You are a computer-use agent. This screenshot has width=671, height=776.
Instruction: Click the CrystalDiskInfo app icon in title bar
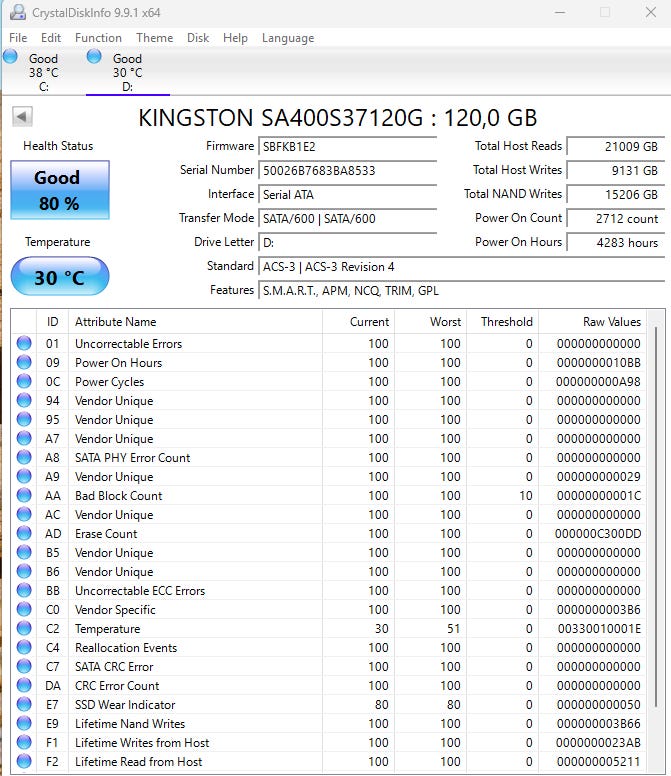tap(18, 12)
